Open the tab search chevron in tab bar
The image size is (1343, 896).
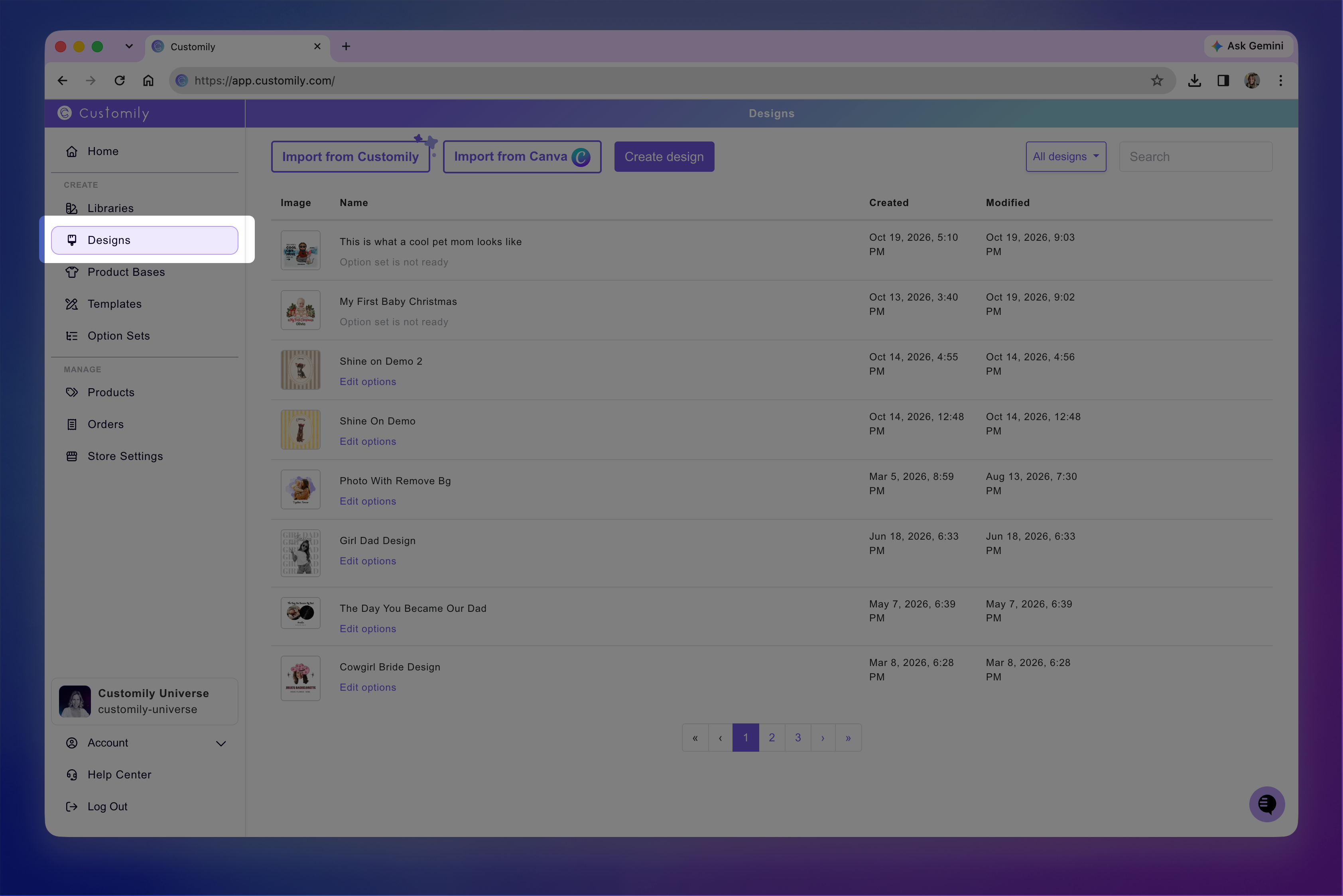point(129,46)
